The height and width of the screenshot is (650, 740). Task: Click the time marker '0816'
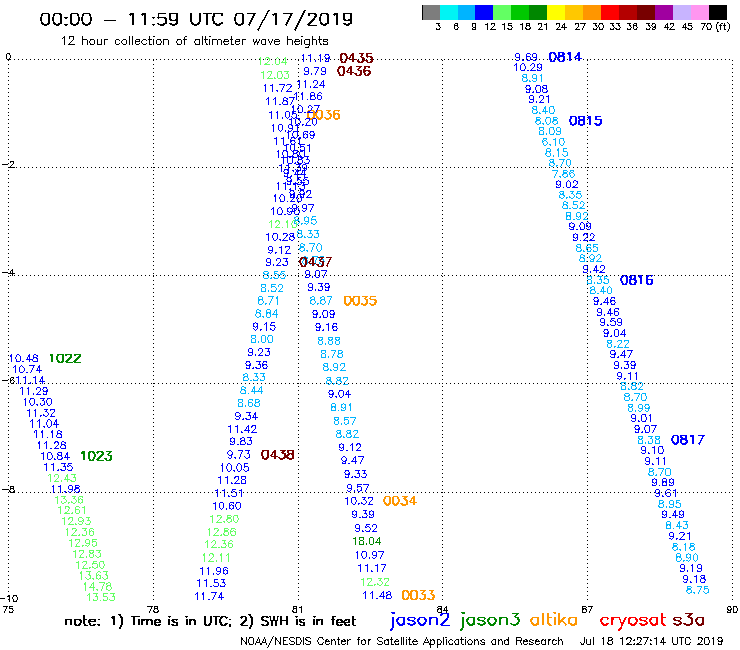click(636, 280)
